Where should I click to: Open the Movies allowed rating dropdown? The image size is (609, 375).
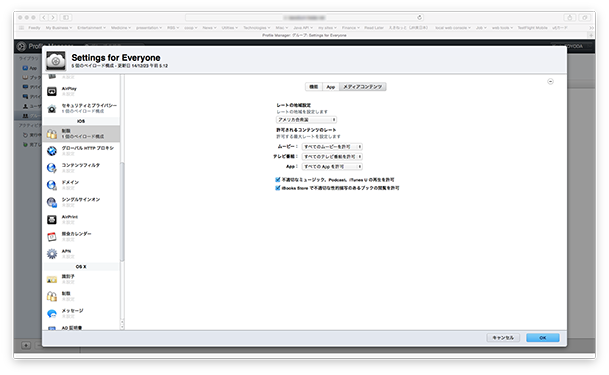(x=332, y=147)
